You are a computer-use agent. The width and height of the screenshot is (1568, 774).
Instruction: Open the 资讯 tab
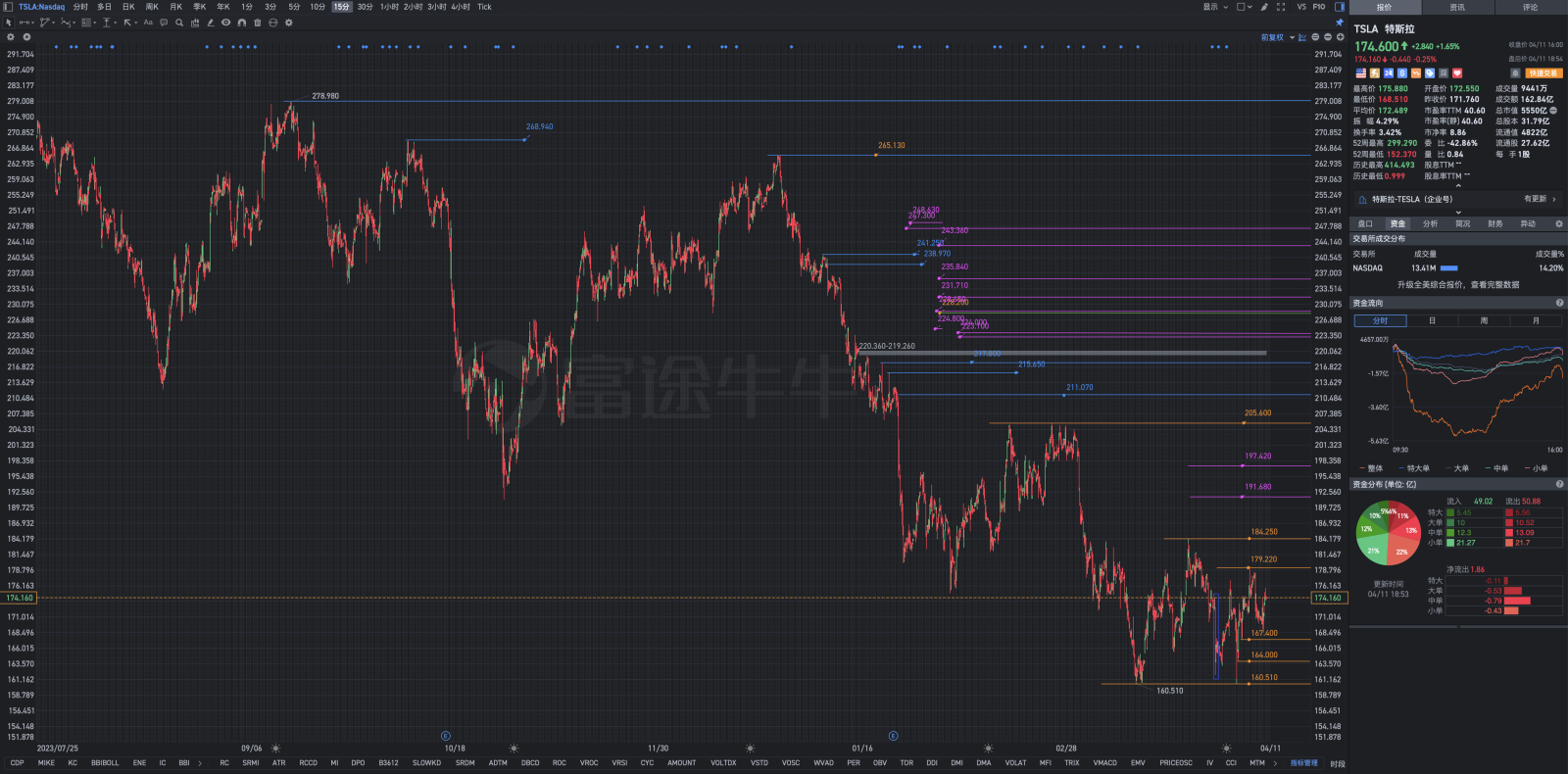[x=1457, y=7]
